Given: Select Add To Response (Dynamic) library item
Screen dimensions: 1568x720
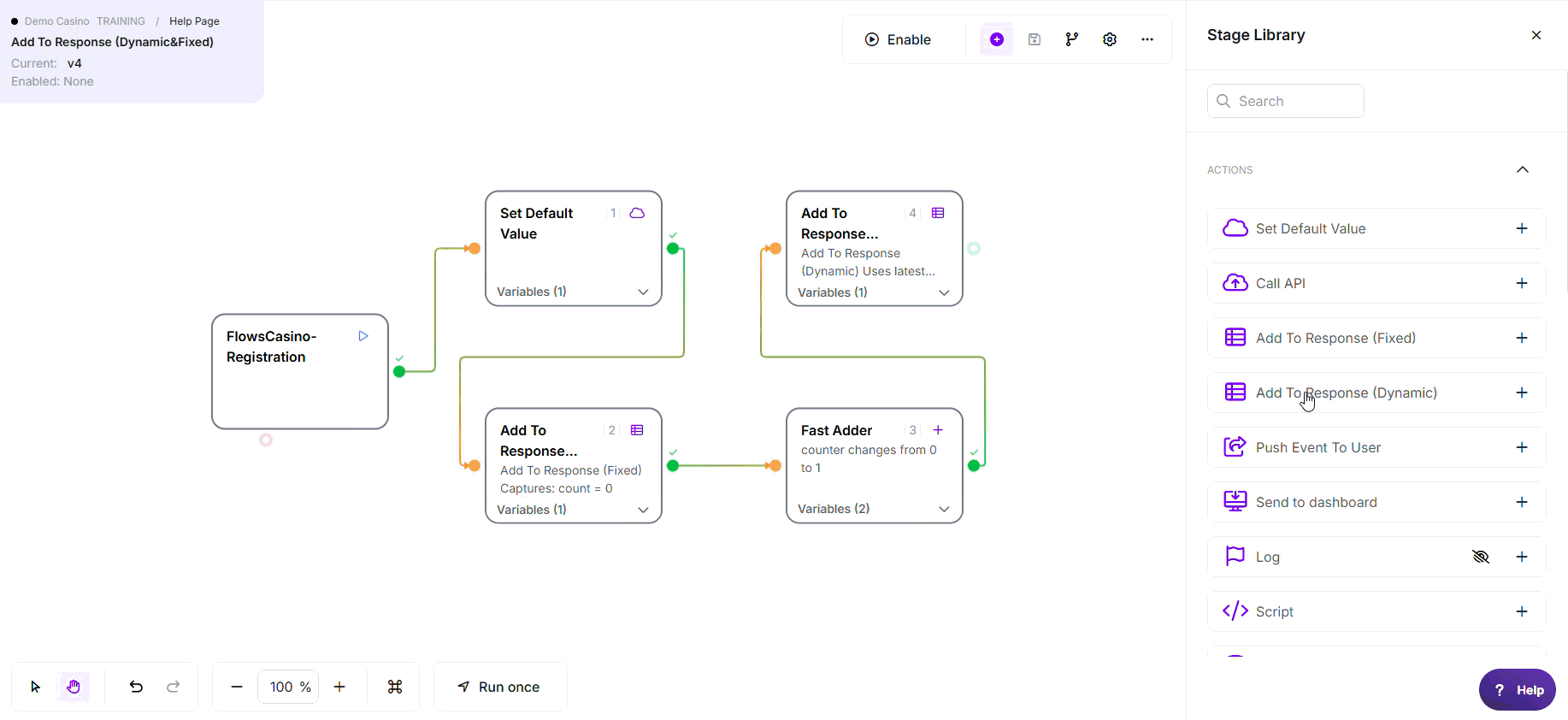Looking at the screenshot, I should (1376, 392).
